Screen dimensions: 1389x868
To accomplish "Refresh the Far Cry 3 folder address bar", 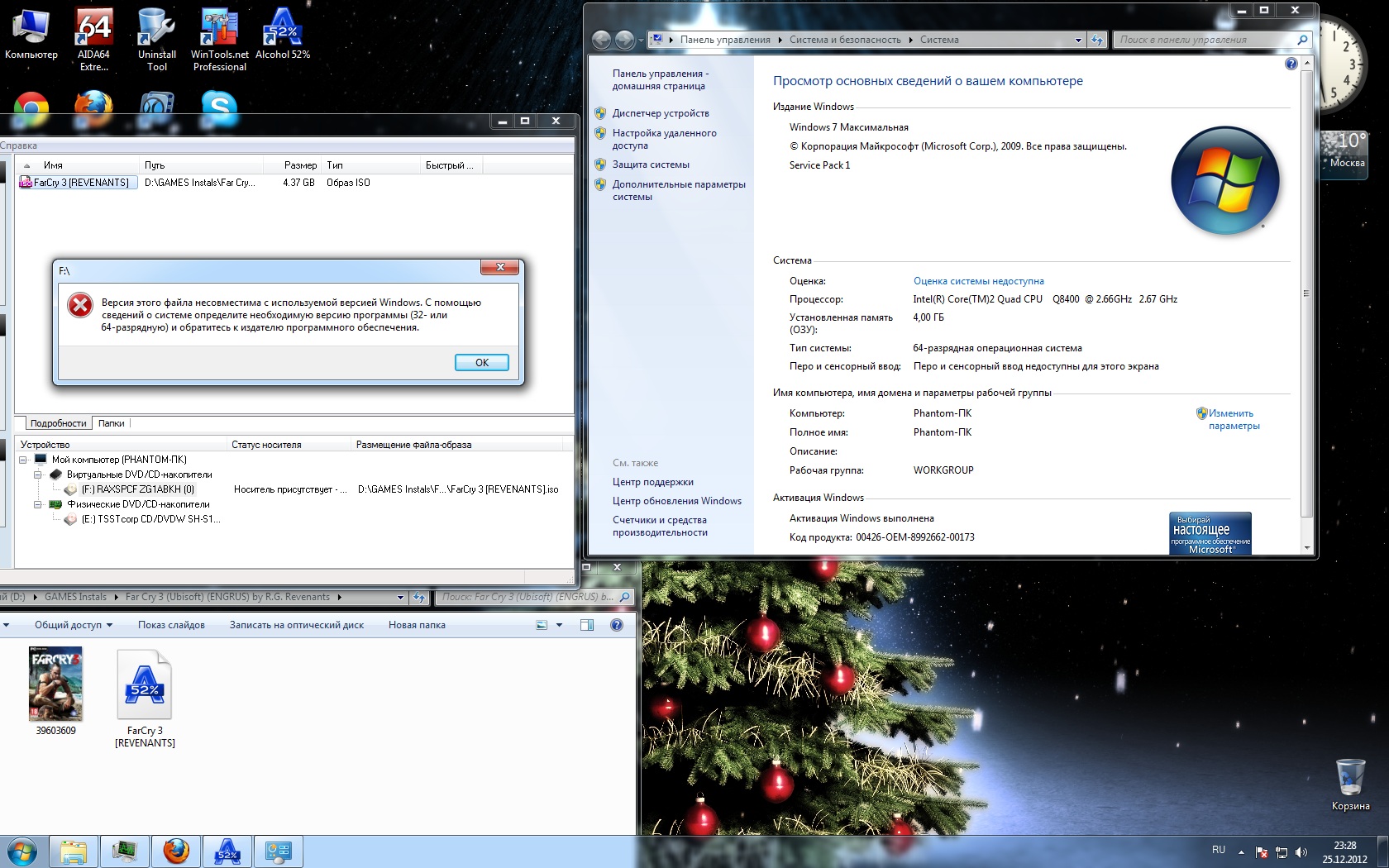I will pyautogui.click(x=419, y=597).
